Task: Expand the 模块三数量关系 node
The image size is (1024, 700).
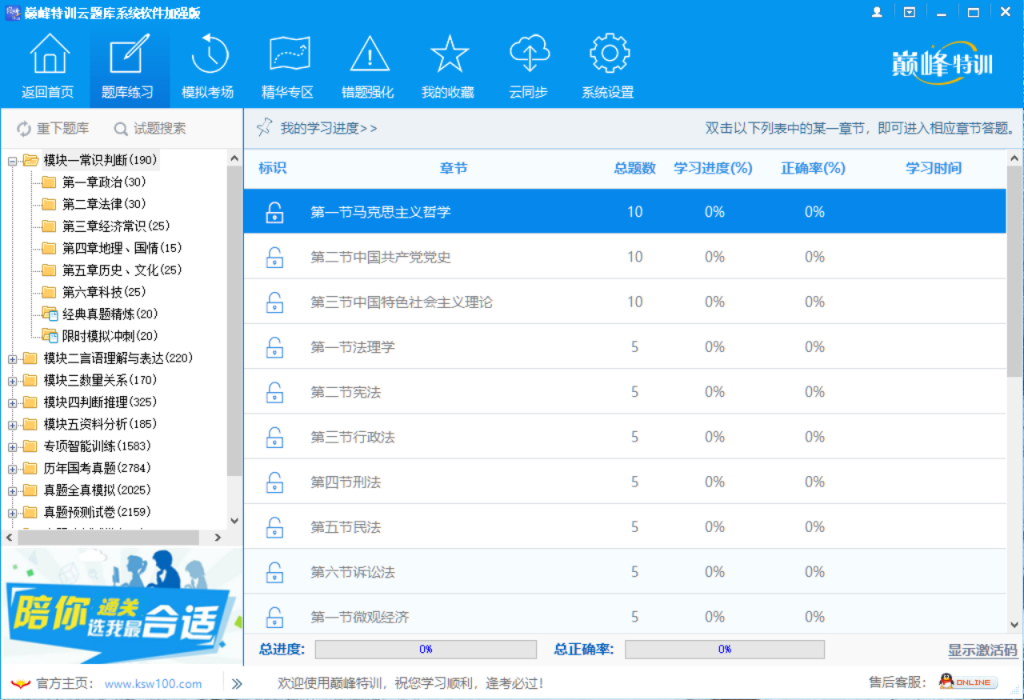Action: (x=12, y=381)
